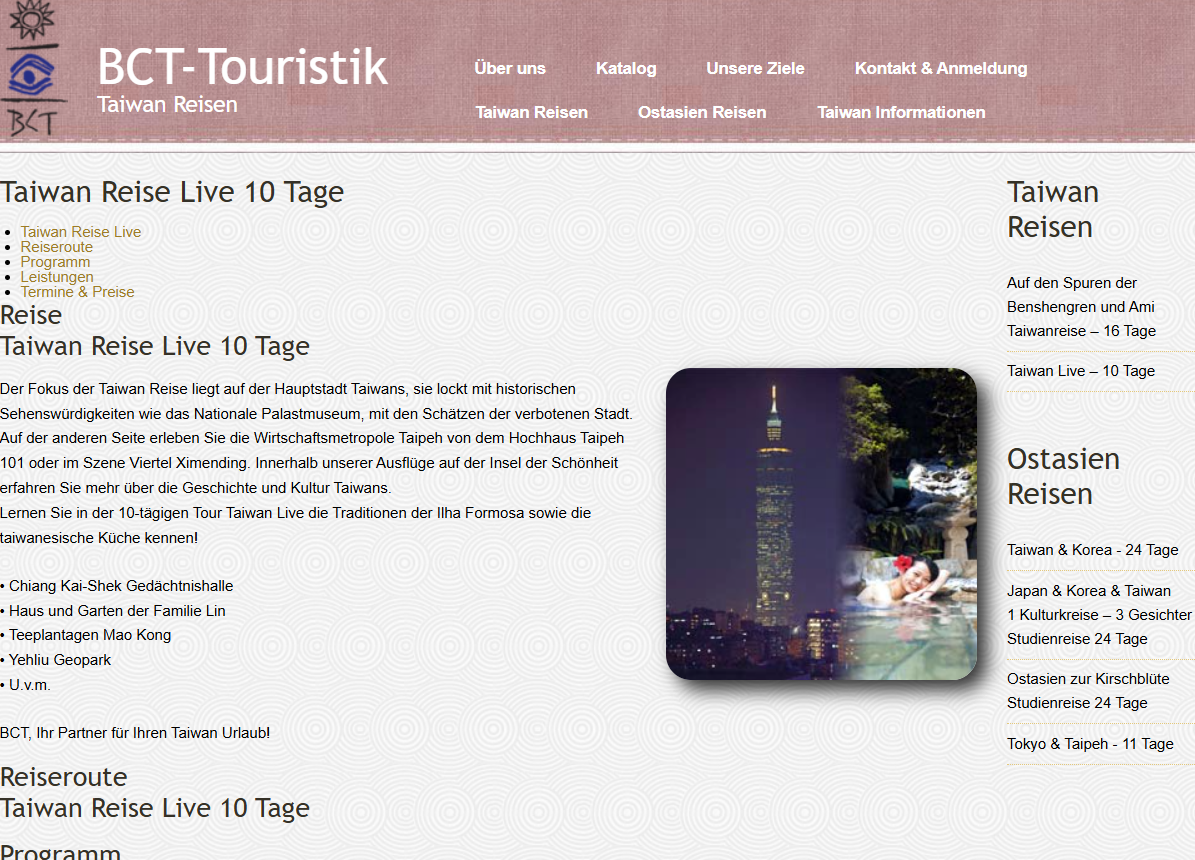Select Taiwan Reisen in the navigation bar
The width and height of the screenshot is (1195, 860).
coord(531,112)
